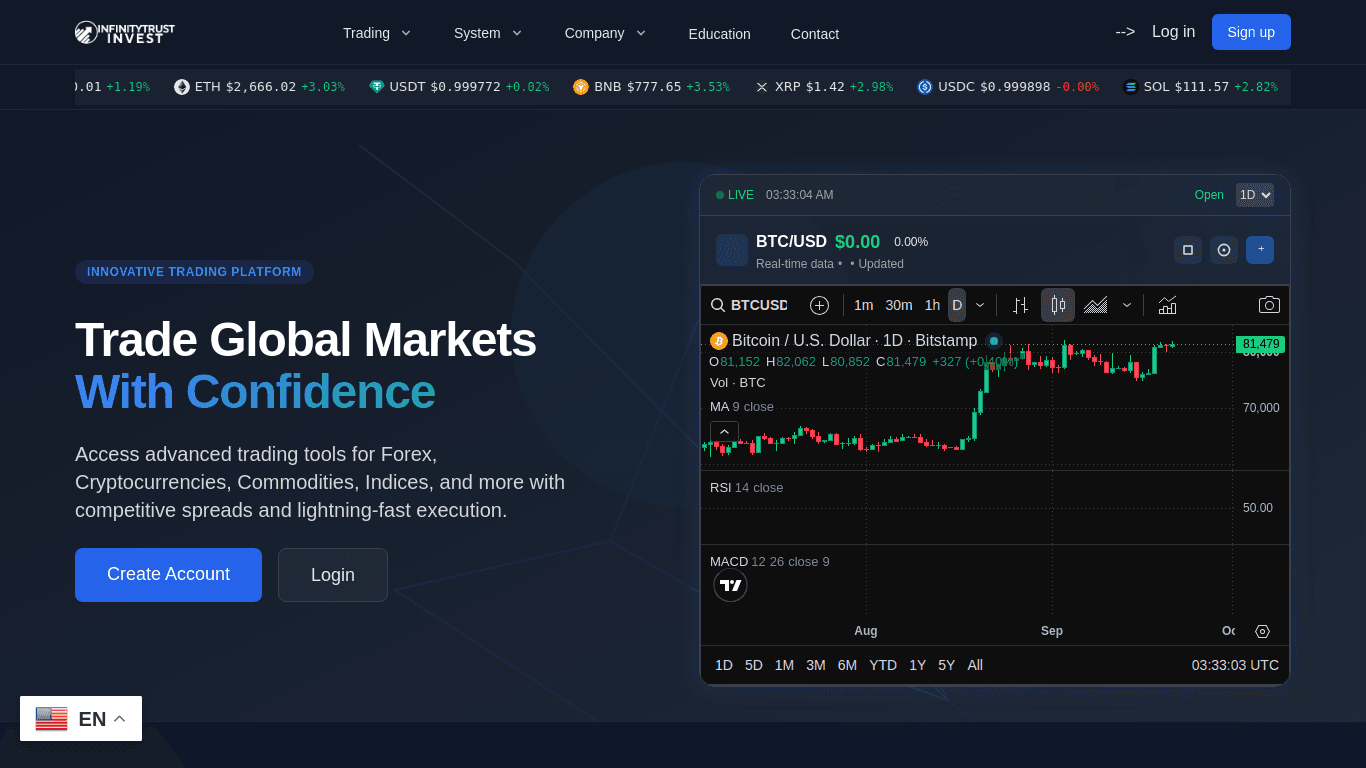
Task: Set chart range to All
Action: click(x=975, y=665)
